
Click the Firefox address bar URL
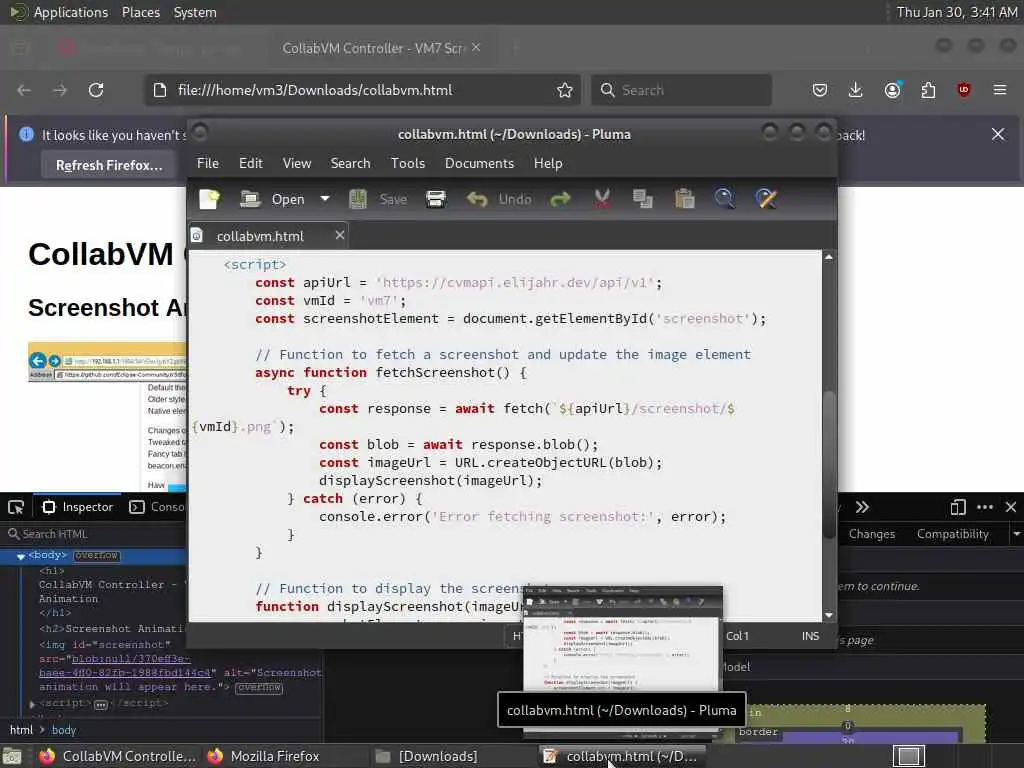coord(315,90)
